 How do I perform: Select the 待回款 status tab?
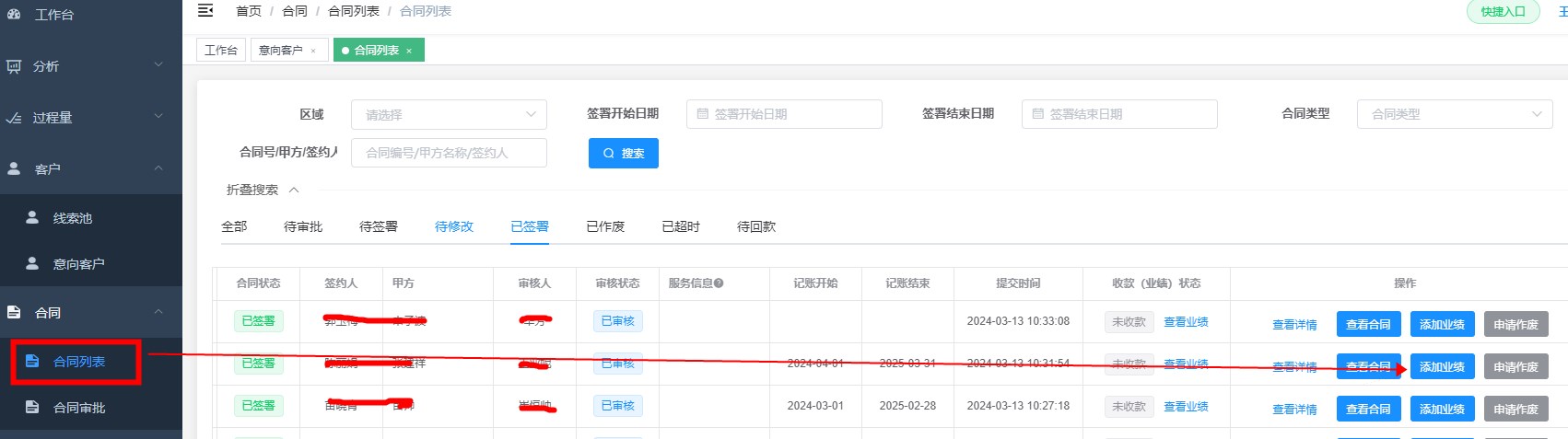(756, 226)
